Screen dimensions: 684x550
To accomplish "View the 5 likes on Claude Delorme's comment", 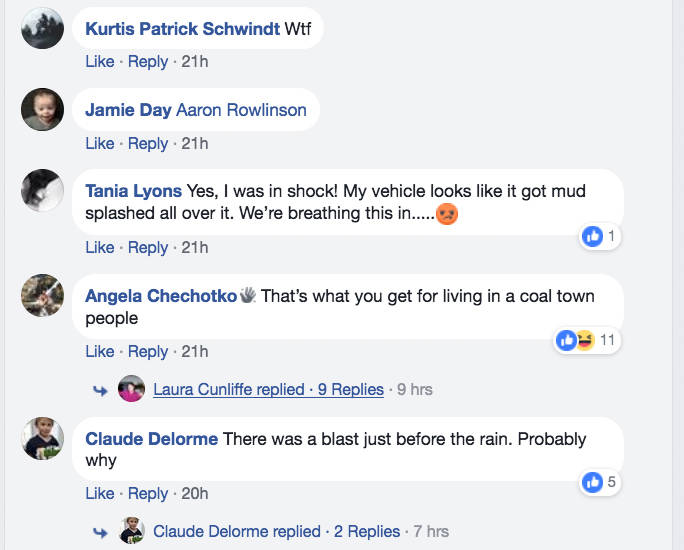I will [600, 482].
